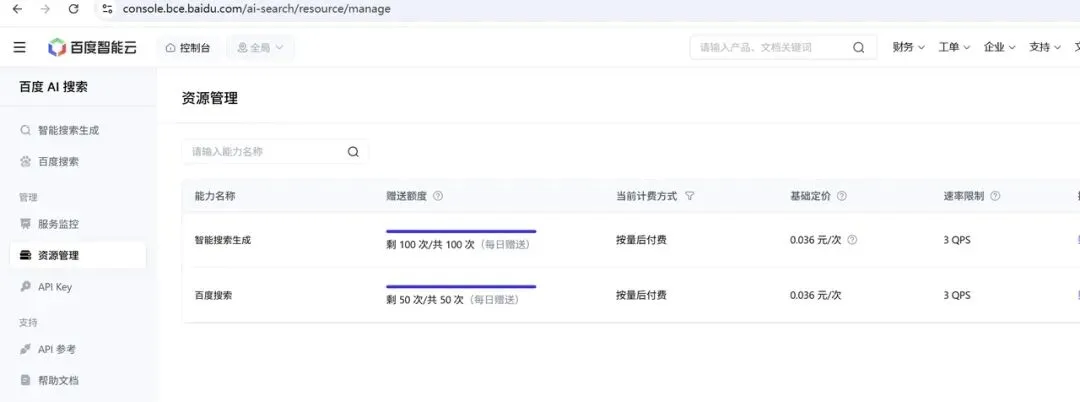The image size is (1080, 402).
Task: Click the search icon beside sidebar 智能搜索生成
Action: click(25, 130)
